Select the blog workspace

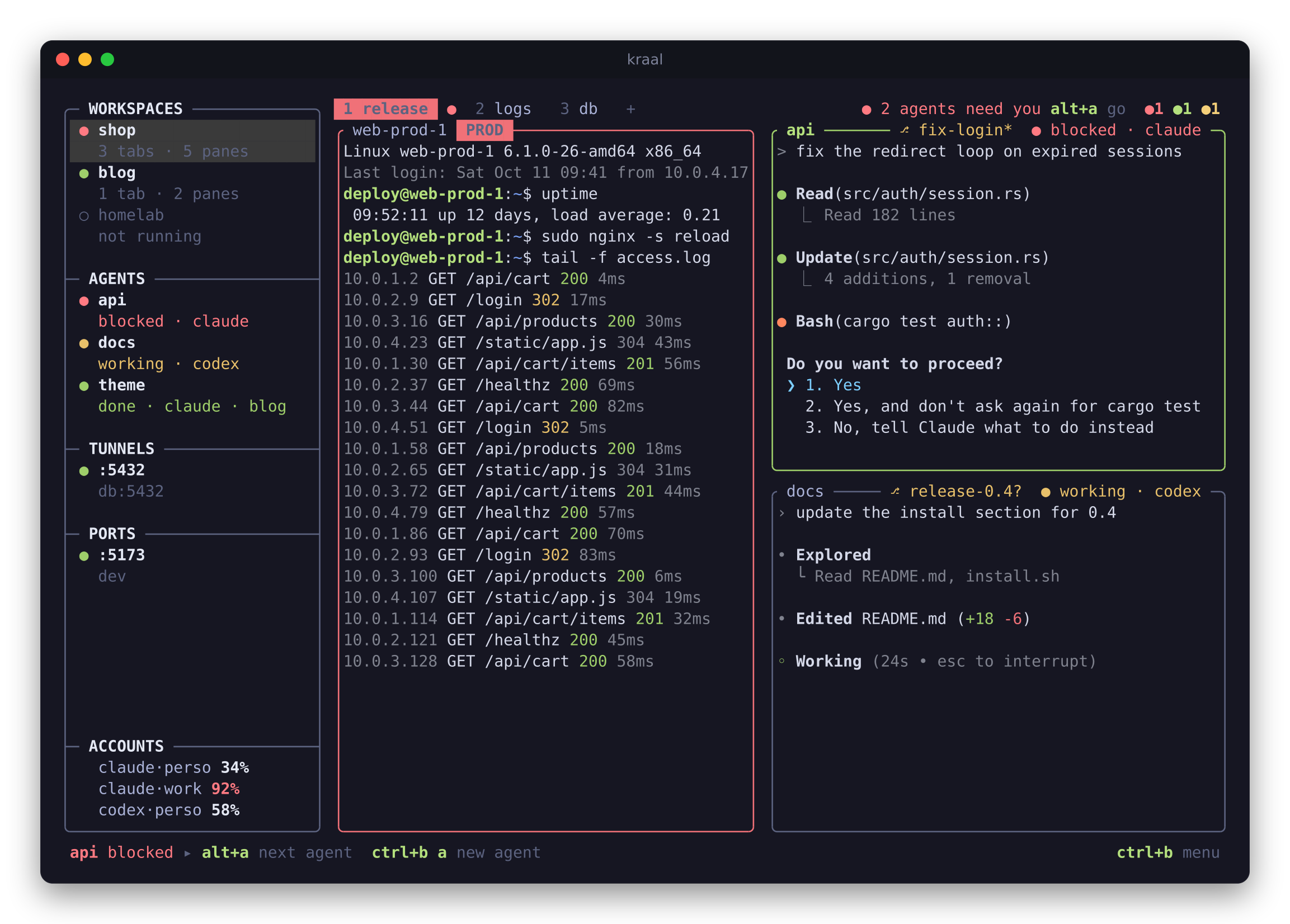(192, 183)
